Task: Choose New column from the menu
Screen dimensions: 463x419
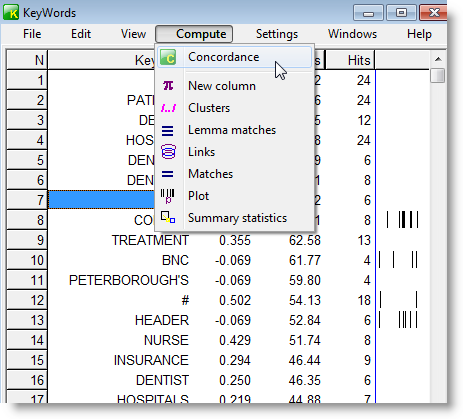Action: pyautogui.click(x=234, y=86)
